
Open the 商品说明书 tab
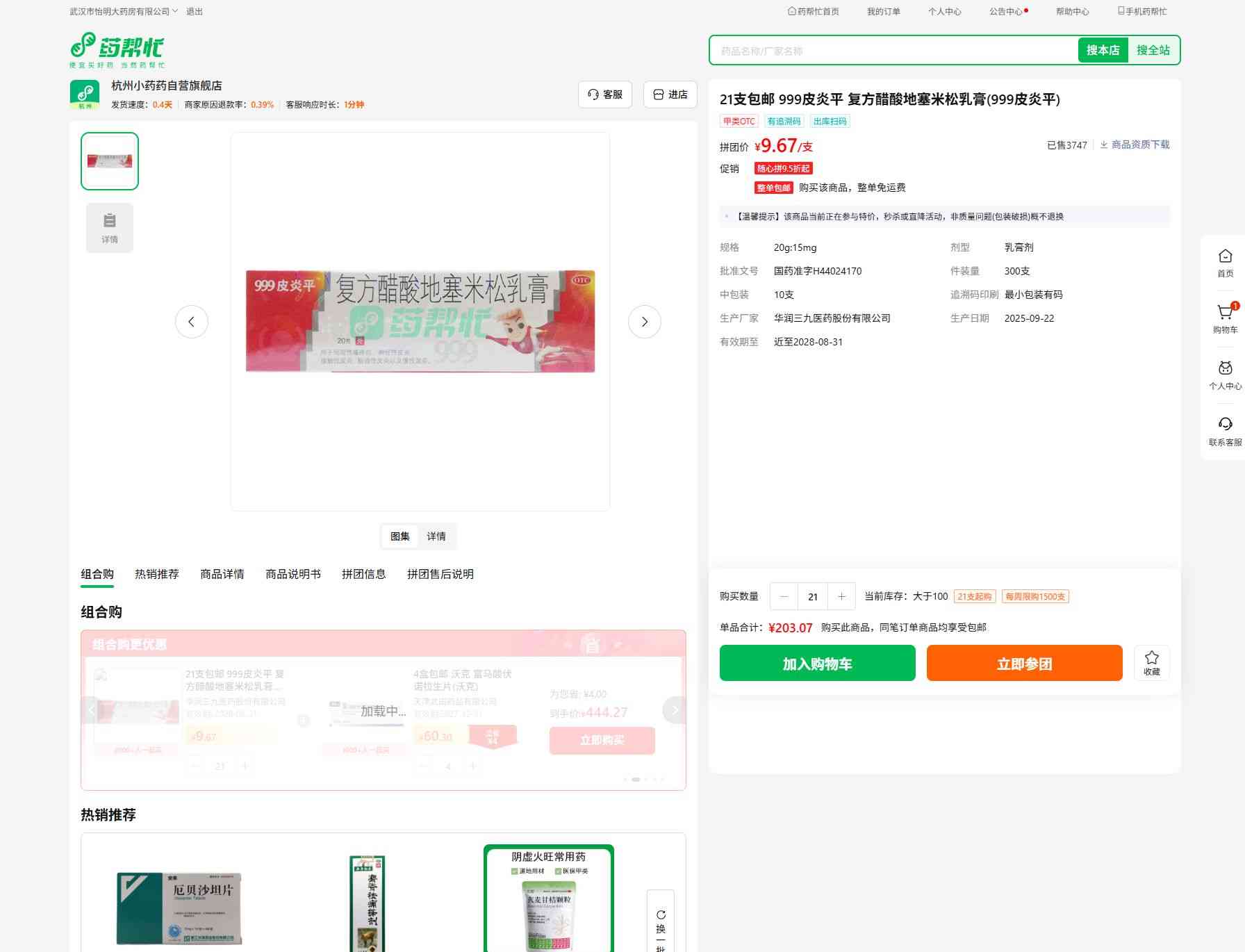(293, 574)
